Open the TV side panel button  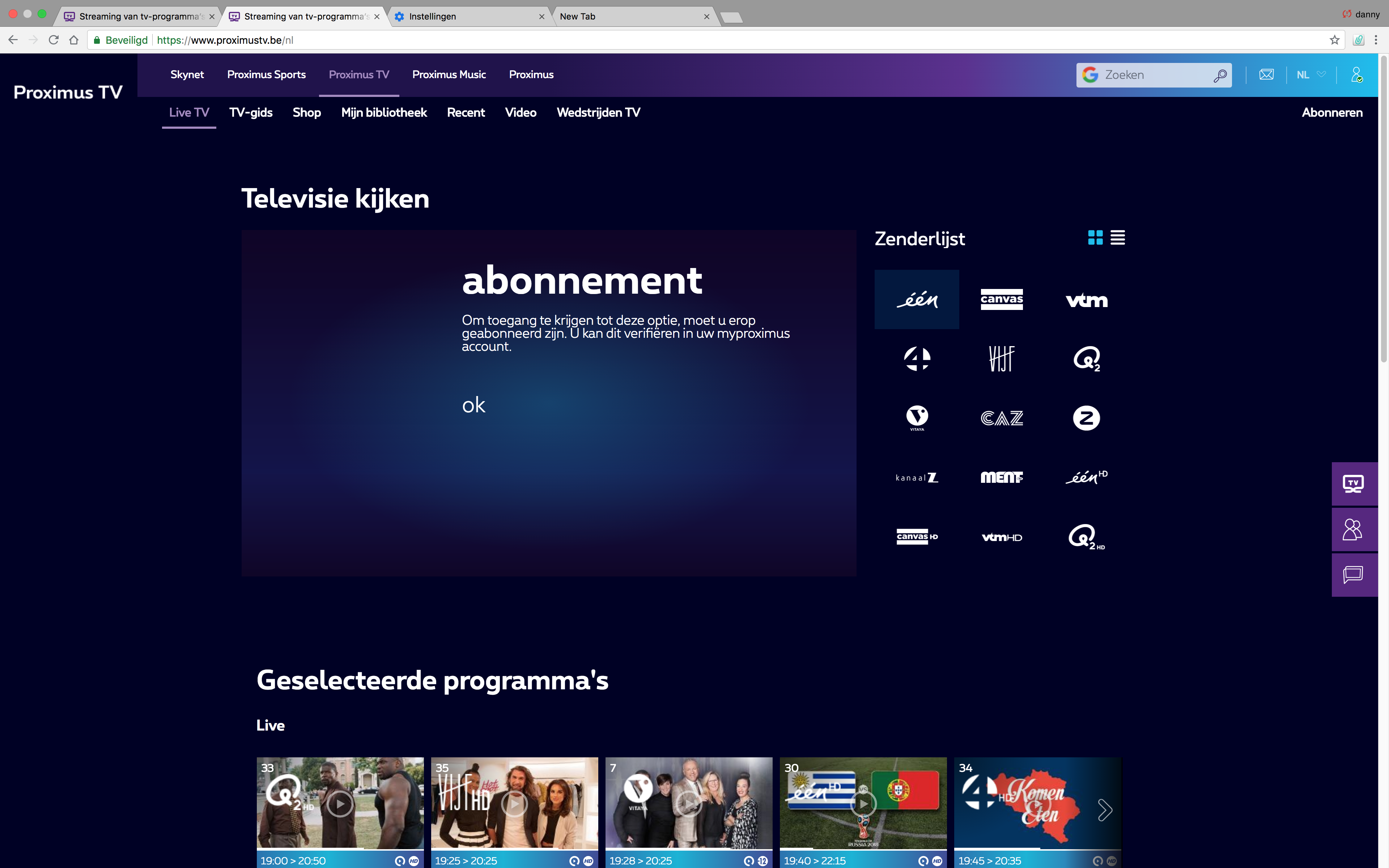tap(1354, 484)
